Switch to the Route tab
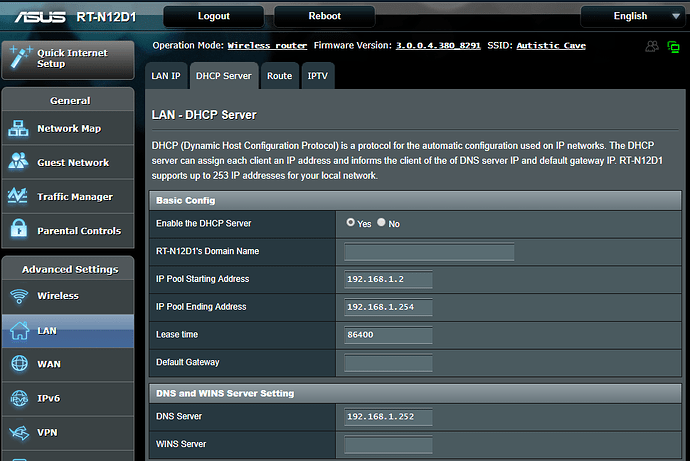Image resolution: width=690 pixels, height=461 pixels. pos(279,76)
